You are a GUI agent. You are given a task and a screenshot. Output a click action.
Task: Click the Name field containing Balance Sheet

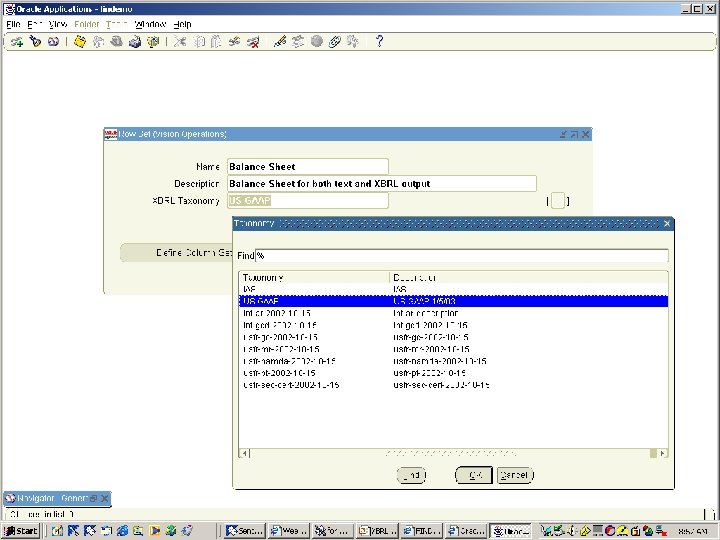coord(308,167)
